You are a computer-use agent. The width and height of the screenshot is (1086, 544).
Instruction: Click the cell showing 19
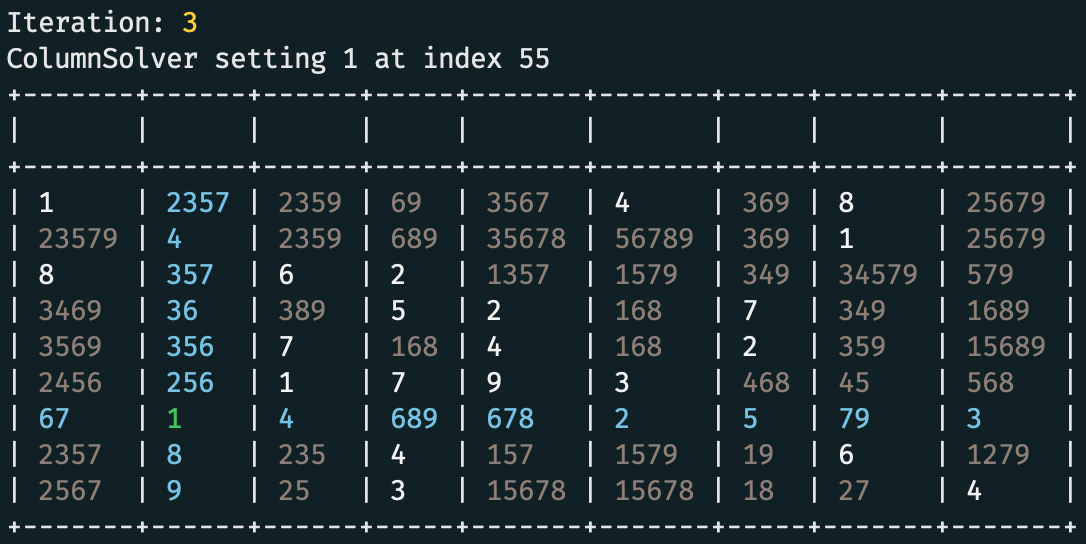pyautogui.click(x=758, y=455)
